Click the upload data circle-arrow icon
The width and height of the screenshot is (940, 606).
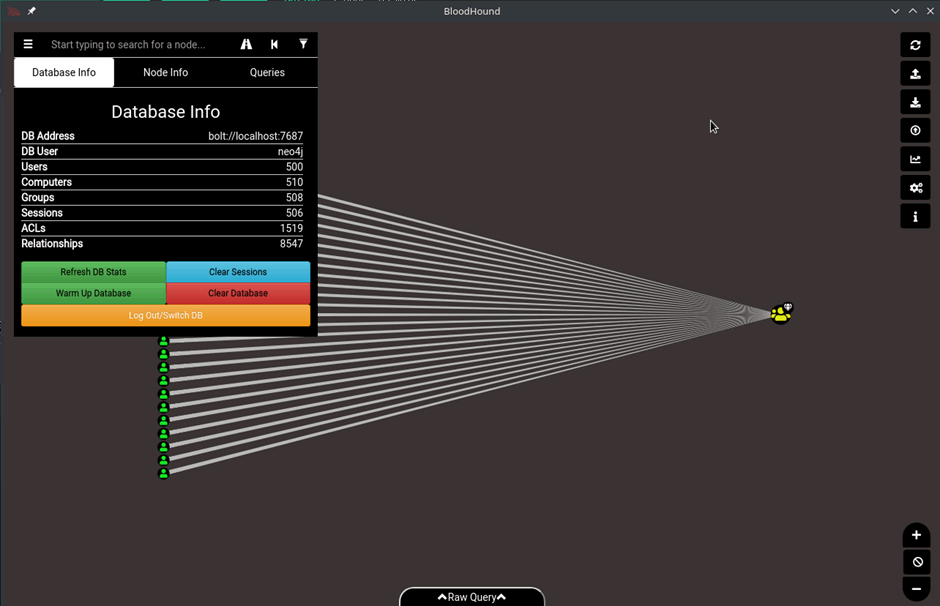click(x=915, y=130)
